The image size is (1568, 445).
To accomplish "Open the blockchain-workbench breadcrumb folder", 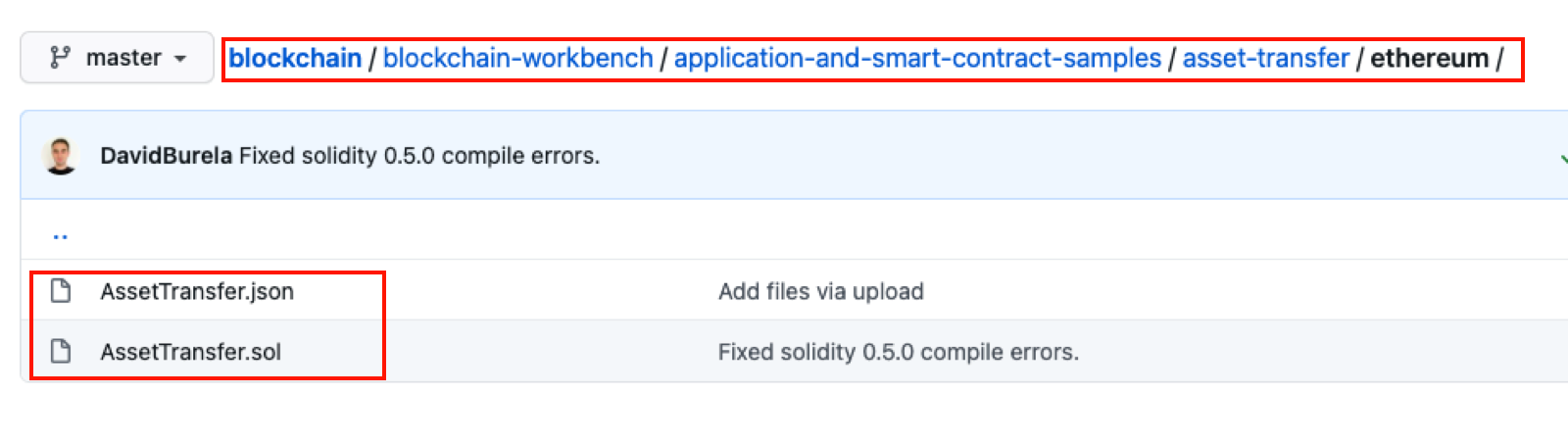I will (x=517, y=59).
